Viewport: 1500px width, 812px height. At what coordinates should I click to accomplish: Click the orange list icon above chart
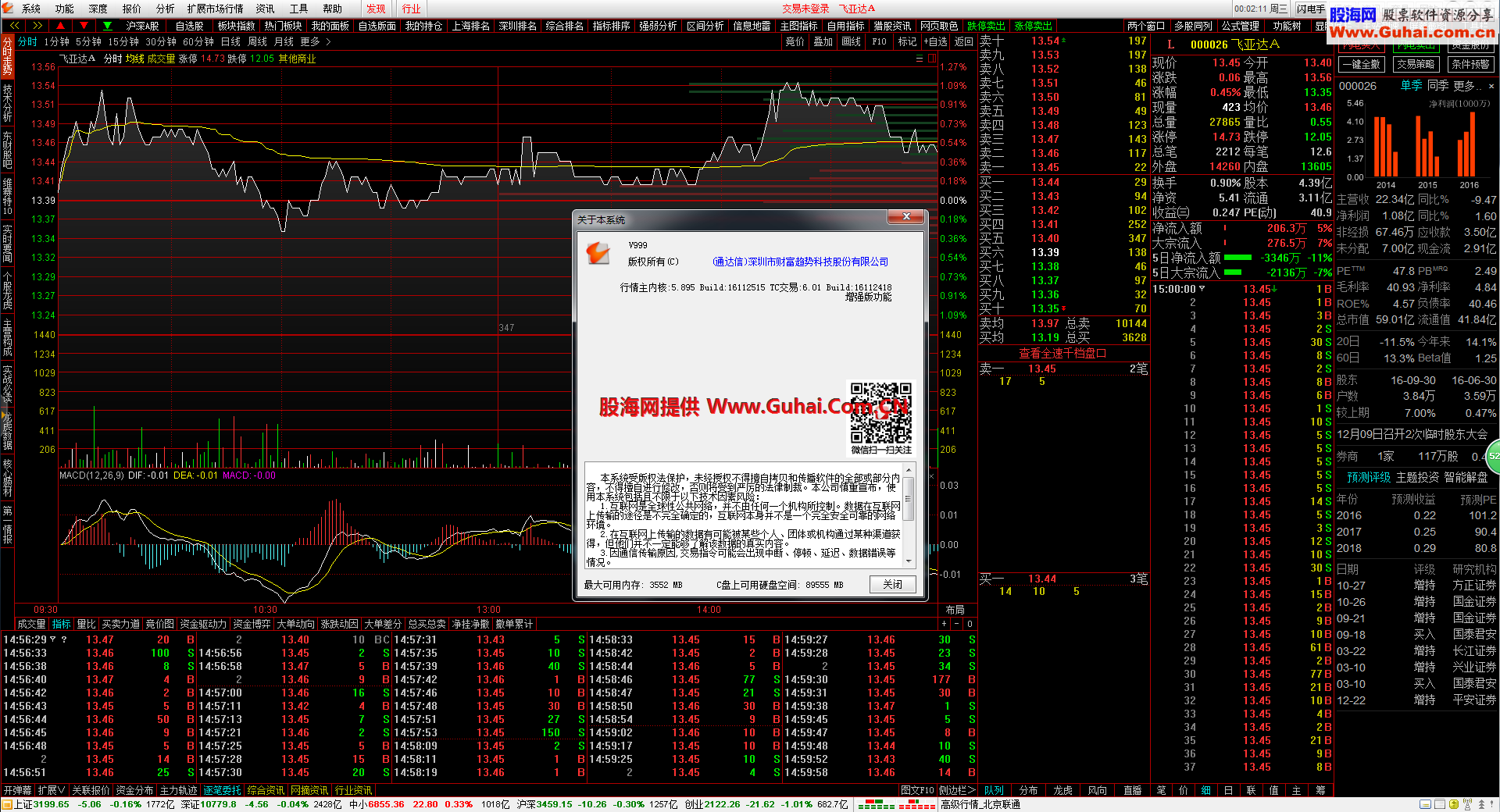tap(919, 59)
